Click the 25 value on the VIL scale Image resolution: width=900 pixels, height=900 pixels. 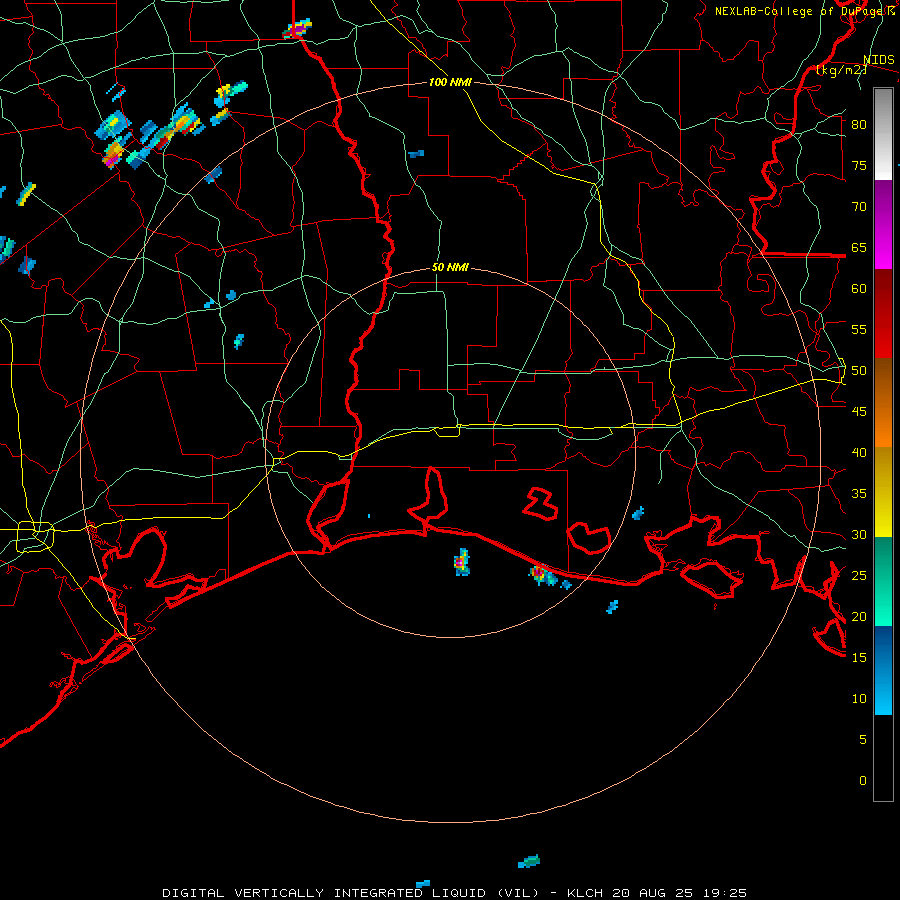pyautogui.click(x=859, y=575)
